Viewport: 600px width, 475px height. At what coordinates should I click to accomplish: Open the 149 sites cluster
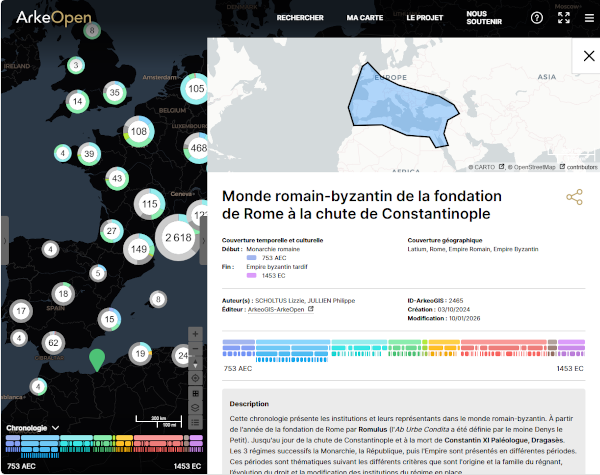coord(139,249)
